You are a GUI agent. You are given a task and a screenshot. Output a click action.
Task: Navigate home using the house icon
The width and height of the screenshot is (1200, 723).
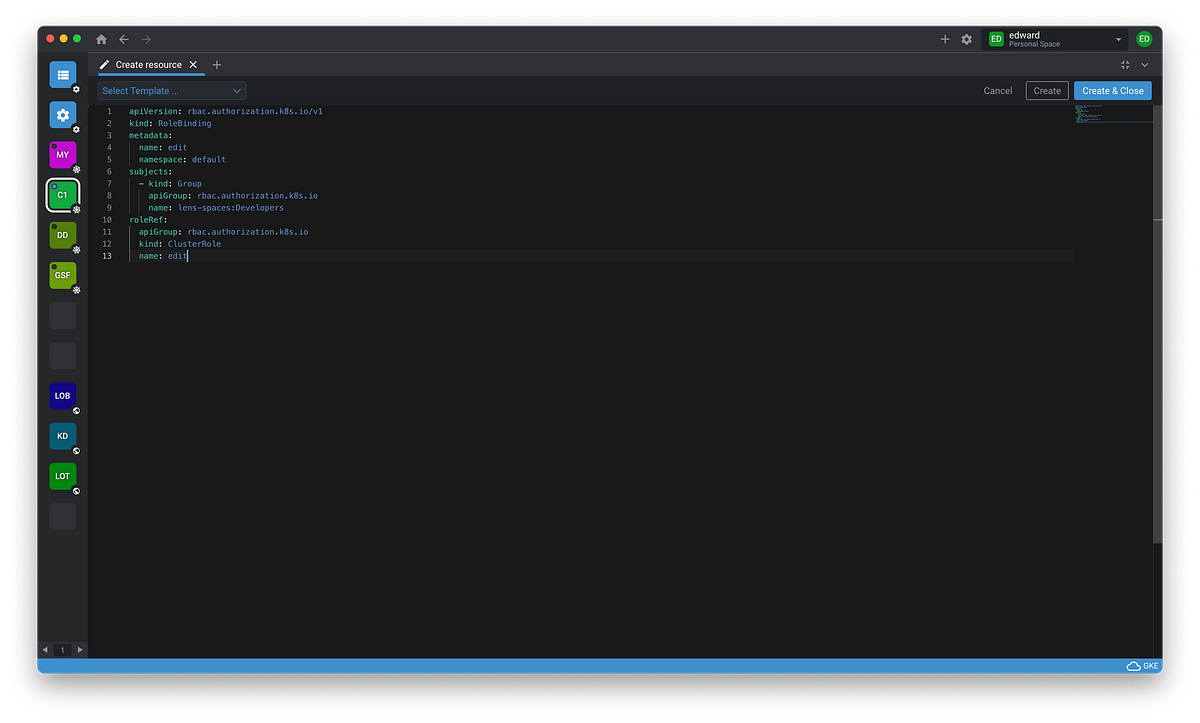(x=101, y=39)
